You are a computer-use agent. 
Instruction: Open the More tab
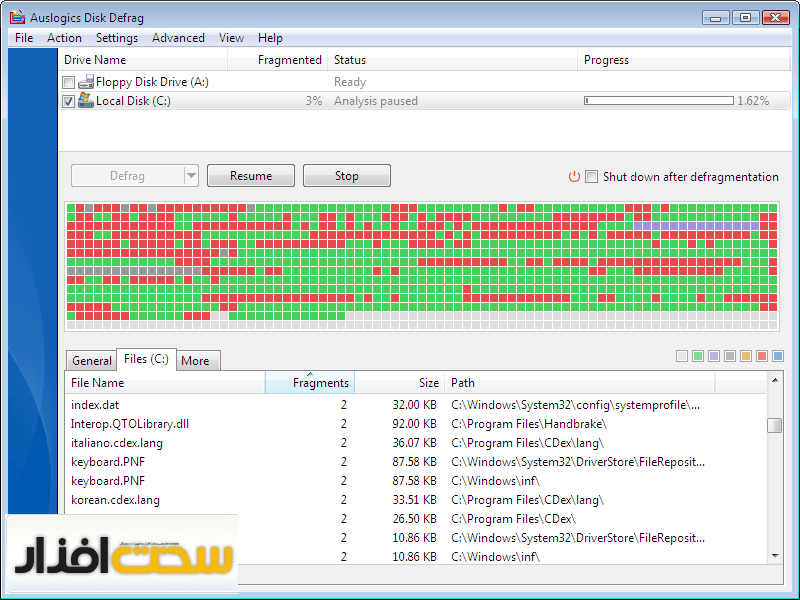pyautogui.click(x=195, y=361)
